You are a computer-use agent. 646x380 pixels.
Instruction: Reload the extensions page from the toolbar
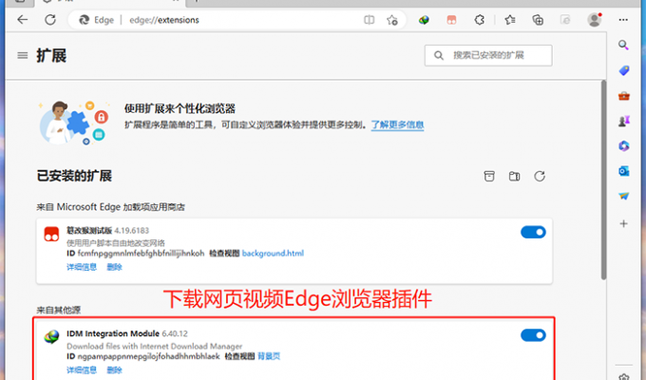tap(50, 20)
